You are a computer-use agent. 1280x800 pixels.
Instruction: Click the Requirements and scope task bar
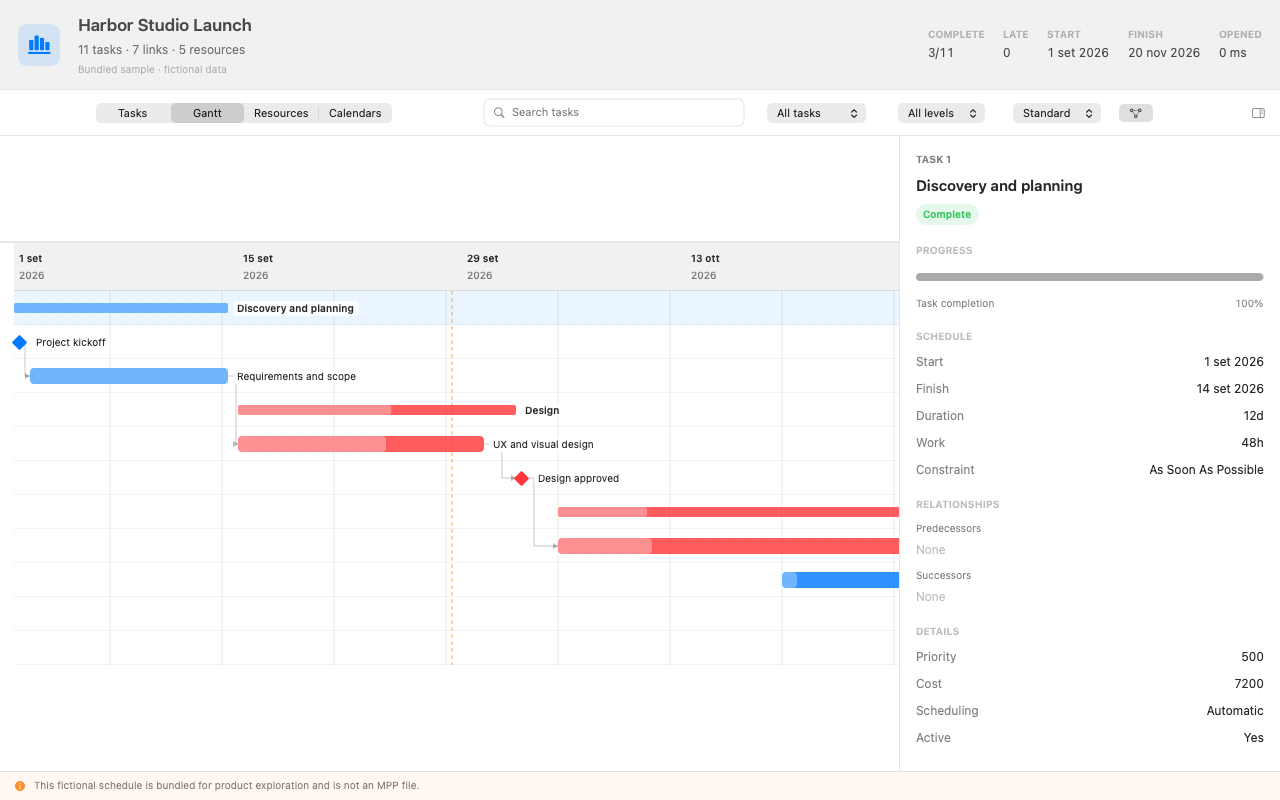(x=129, y=376)
